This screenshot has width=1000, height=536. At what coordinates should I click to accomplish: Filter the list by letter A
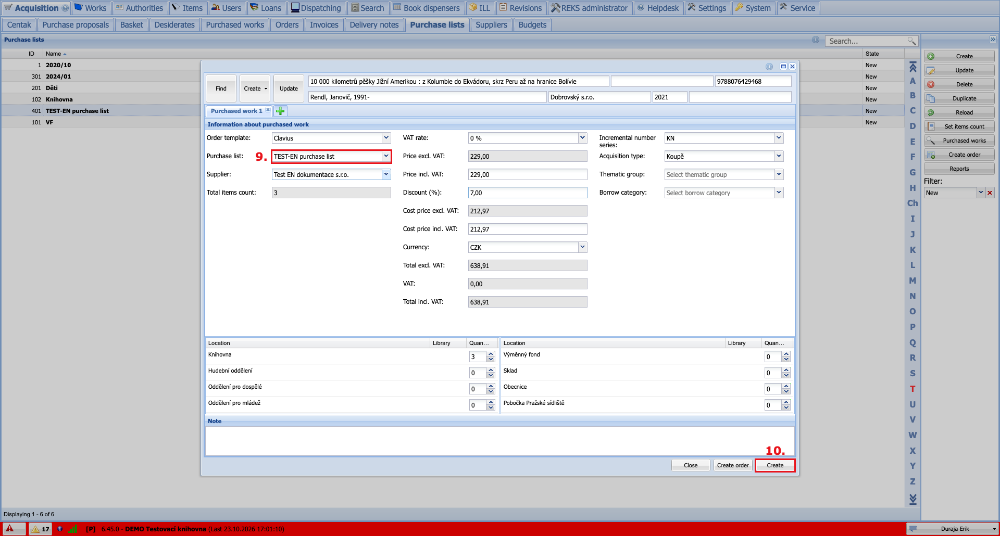(x=913, y=81)
